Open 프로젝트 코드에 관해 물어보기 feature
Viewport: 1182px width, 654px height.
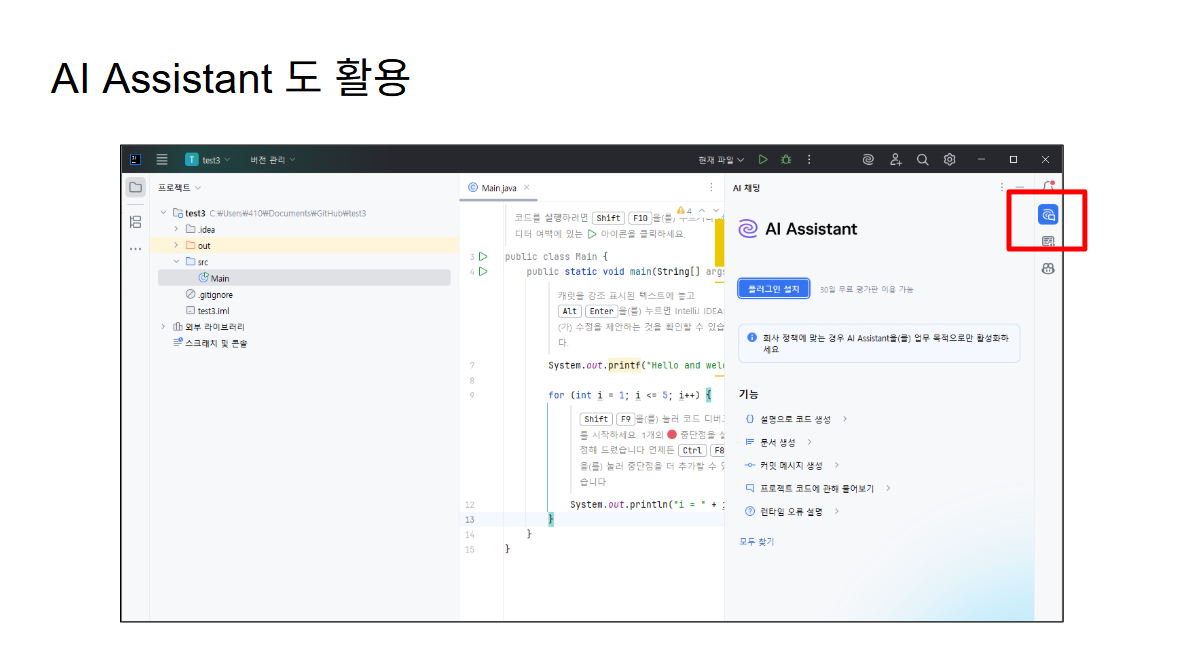click(818, 488)
